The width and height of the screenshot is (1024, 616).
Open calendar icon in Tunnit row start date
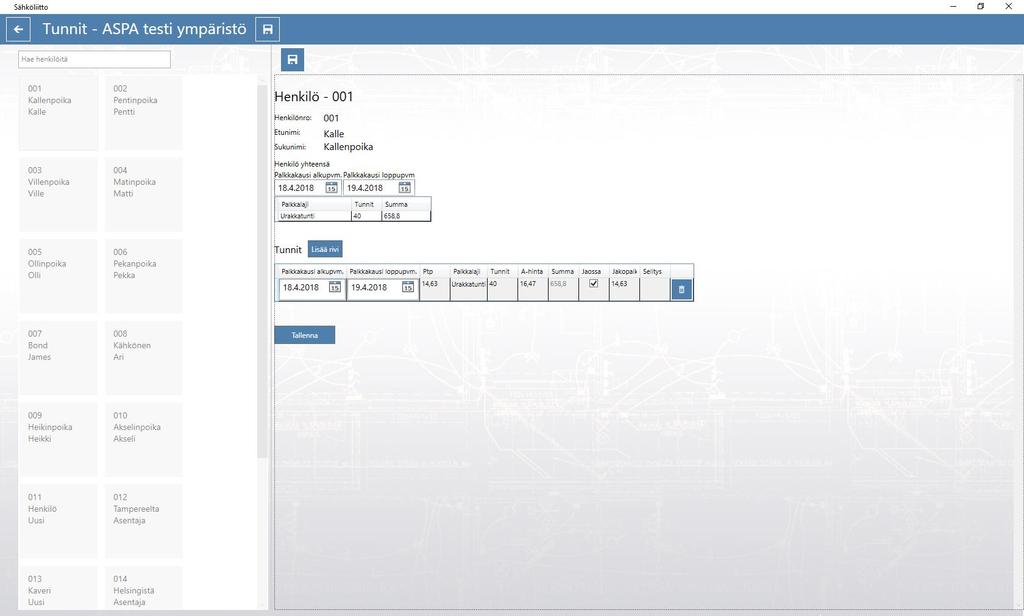point(334,287)
